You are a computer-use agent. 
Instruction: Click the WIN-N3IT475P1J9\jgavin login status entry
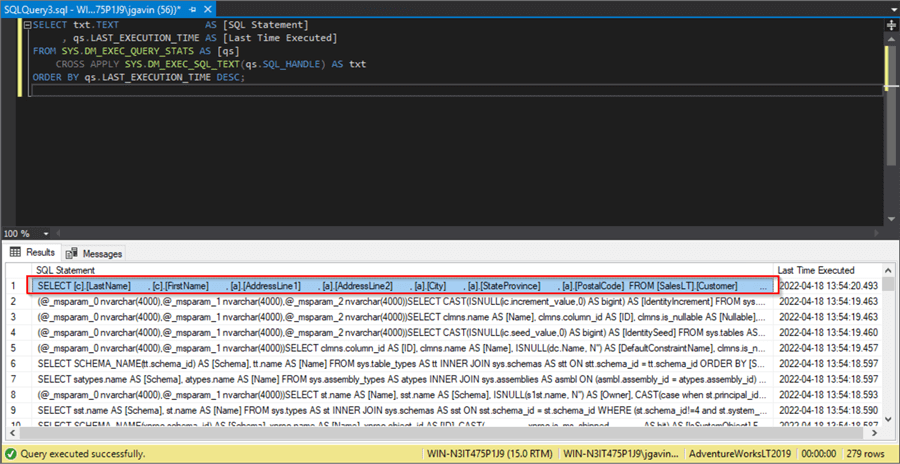[x=621, y=454]
